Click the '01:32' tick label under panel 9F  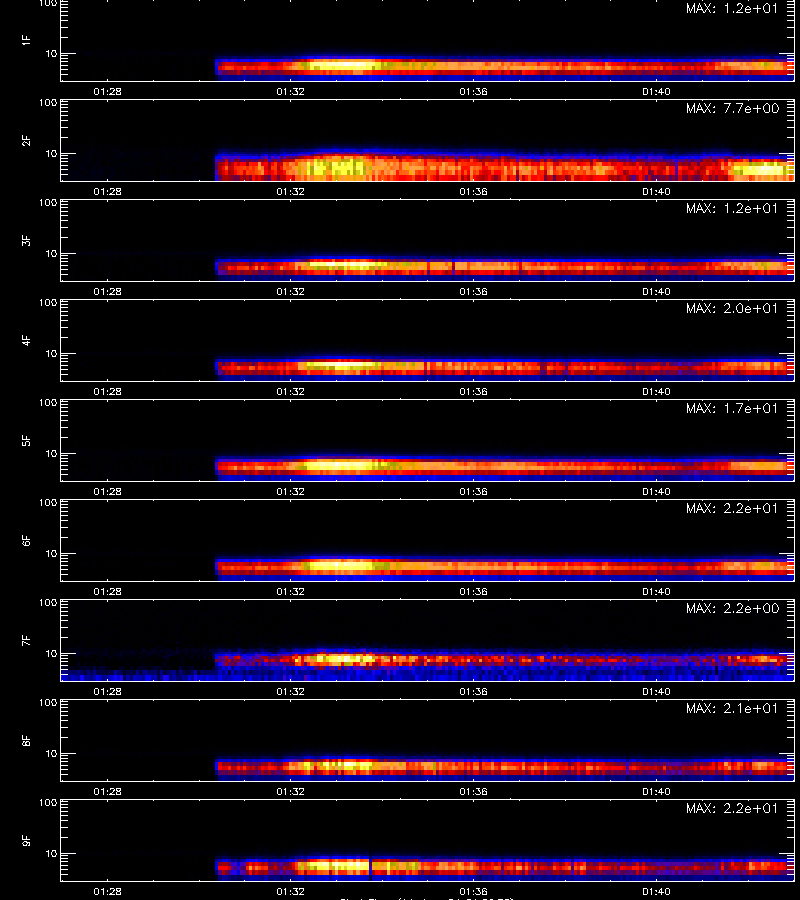[290, 891]
